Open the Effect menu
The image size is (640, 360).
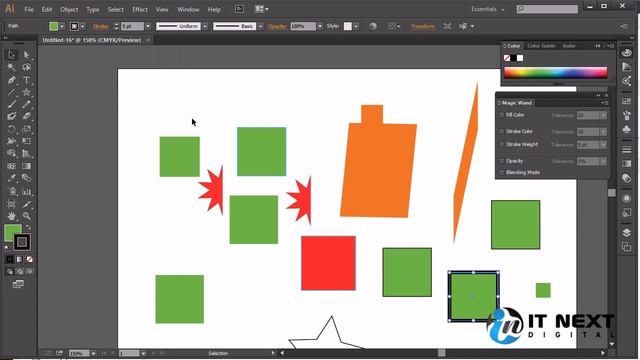point(140,9)
